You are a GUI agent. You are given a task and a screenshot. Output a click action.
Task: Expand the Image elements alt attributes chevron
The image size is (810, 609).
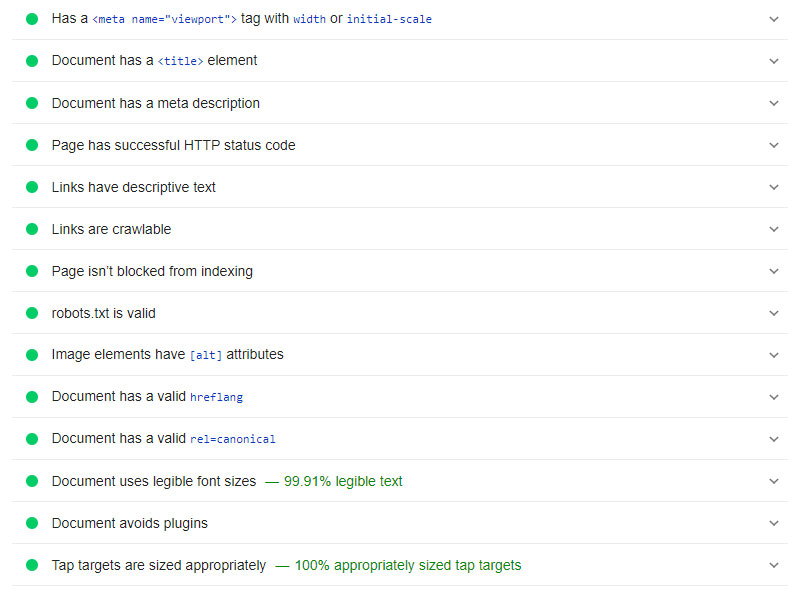773,355
